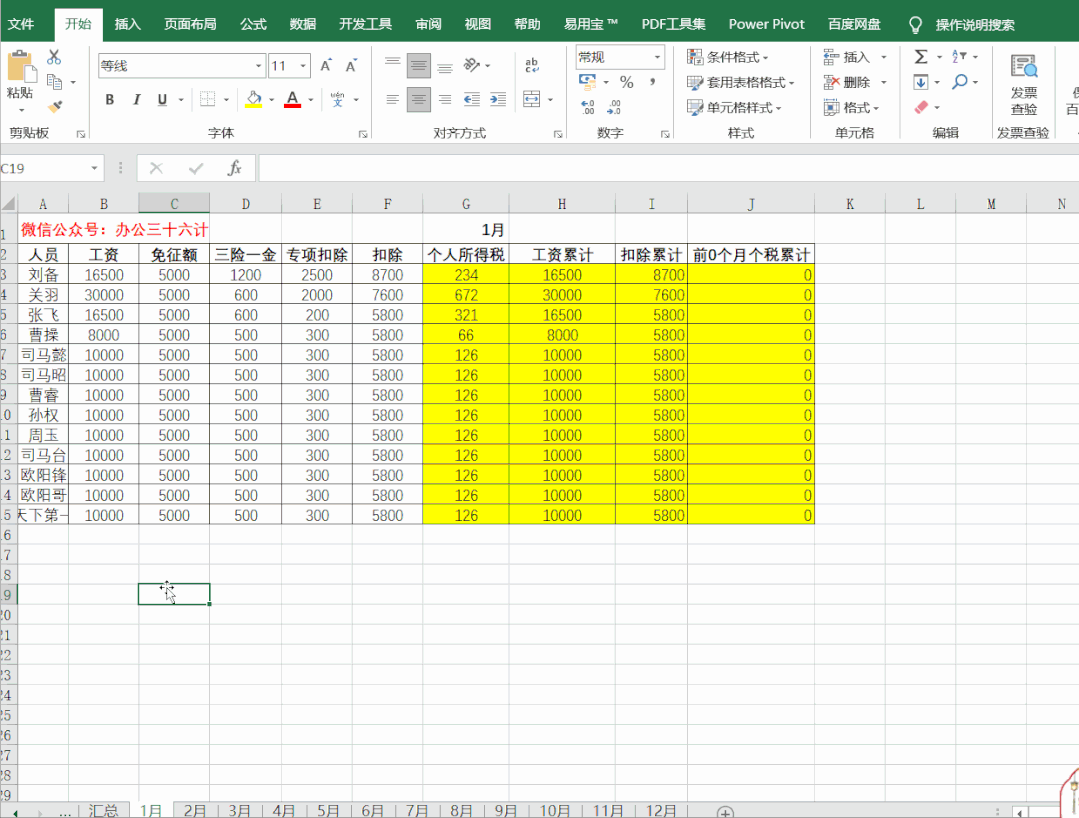Click the formula bar input area
1079x818 pixels.
pos(667,168)
